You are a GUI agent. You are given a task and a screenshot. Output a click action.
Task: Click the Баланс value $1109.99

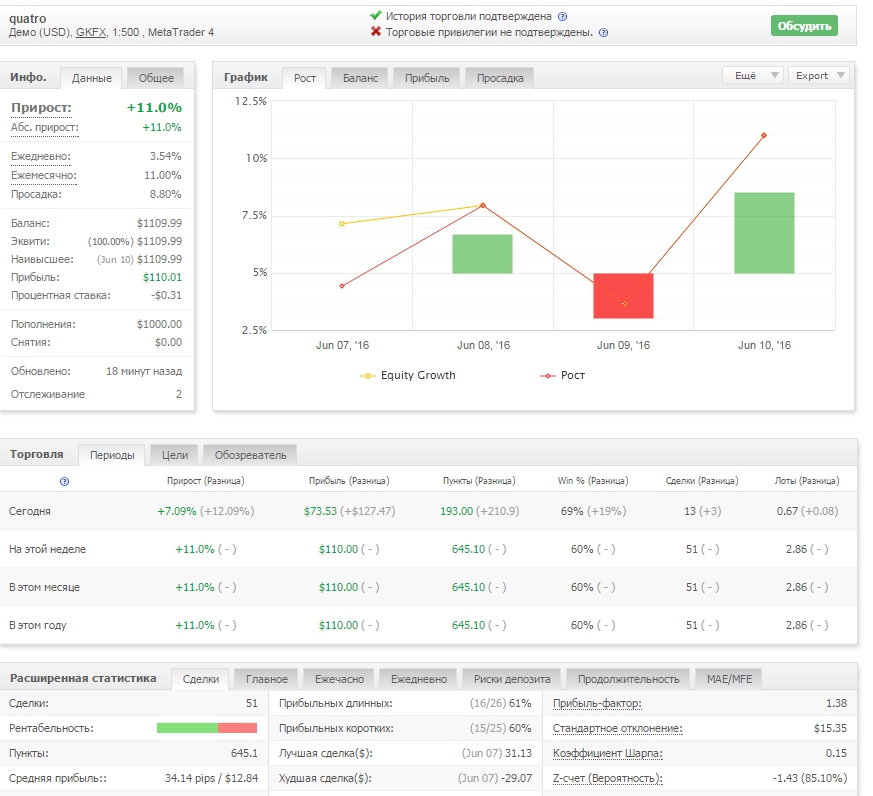click(159, 223)
